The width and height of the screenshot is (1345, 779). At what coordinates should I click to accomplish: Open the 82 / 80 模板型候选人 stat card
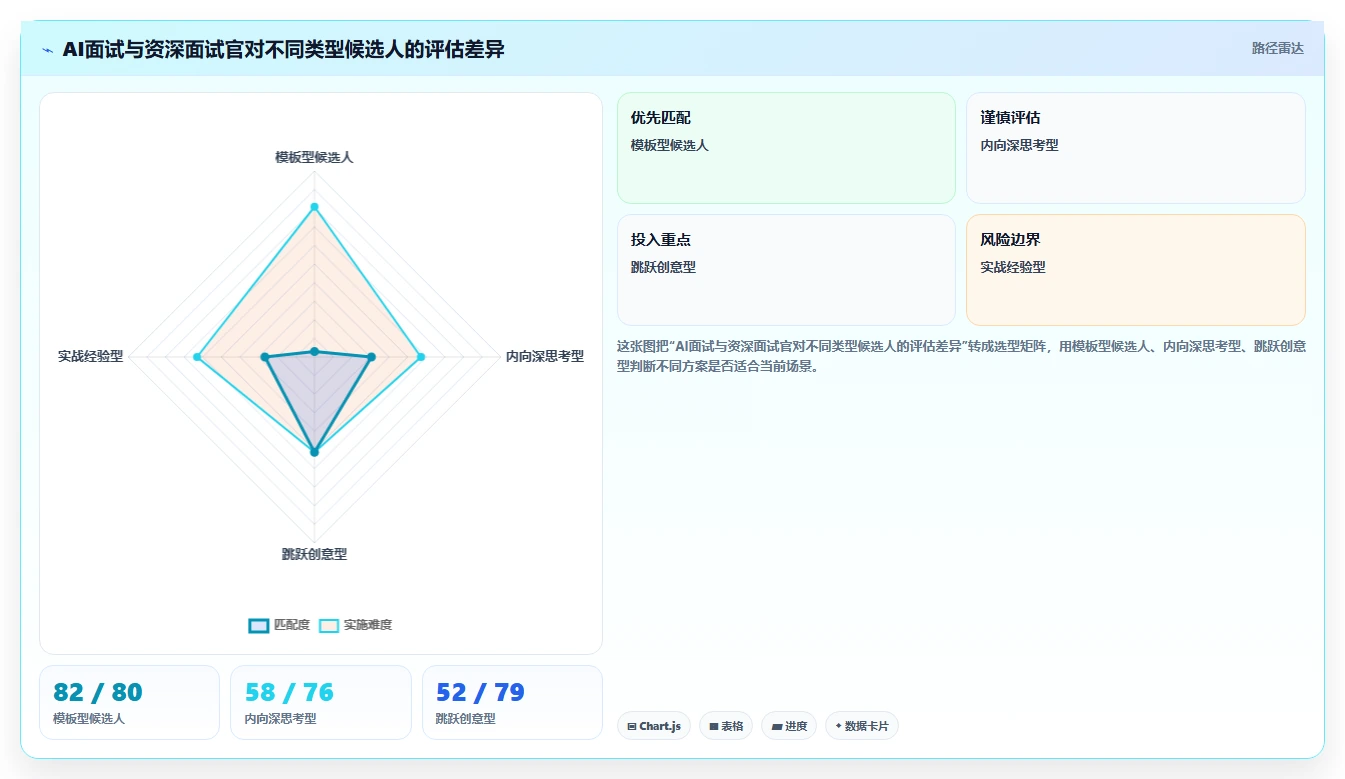click(129, 702)
